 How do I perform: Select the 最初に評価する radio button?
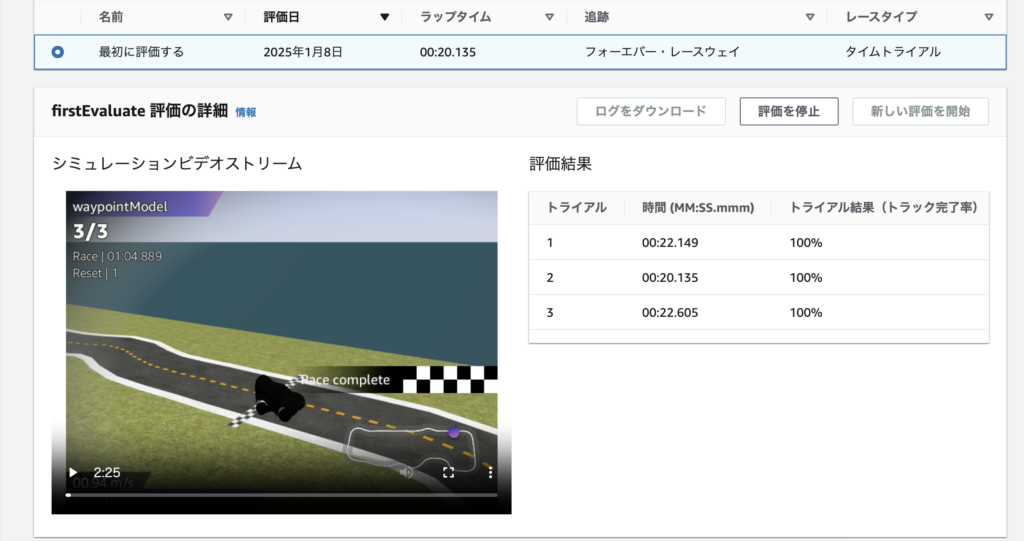tap(57, 52)
